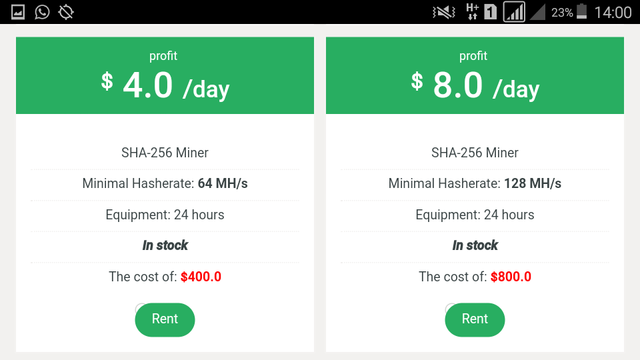Viewport: 640px width, 360px height.
Task: Select the 128 MH/s hashrate text
Action: [533, 184]
